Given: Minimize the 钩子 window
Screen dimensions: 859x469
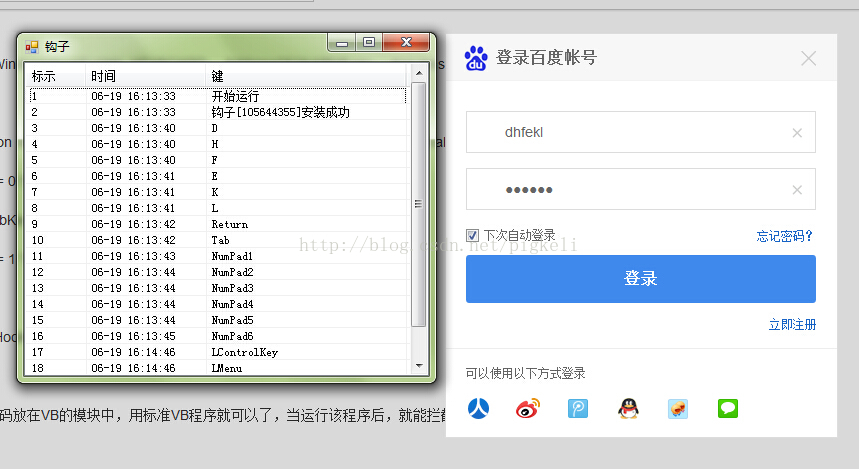Looking at the screenshot, I should pyautogui.click(x=342, y=43).
